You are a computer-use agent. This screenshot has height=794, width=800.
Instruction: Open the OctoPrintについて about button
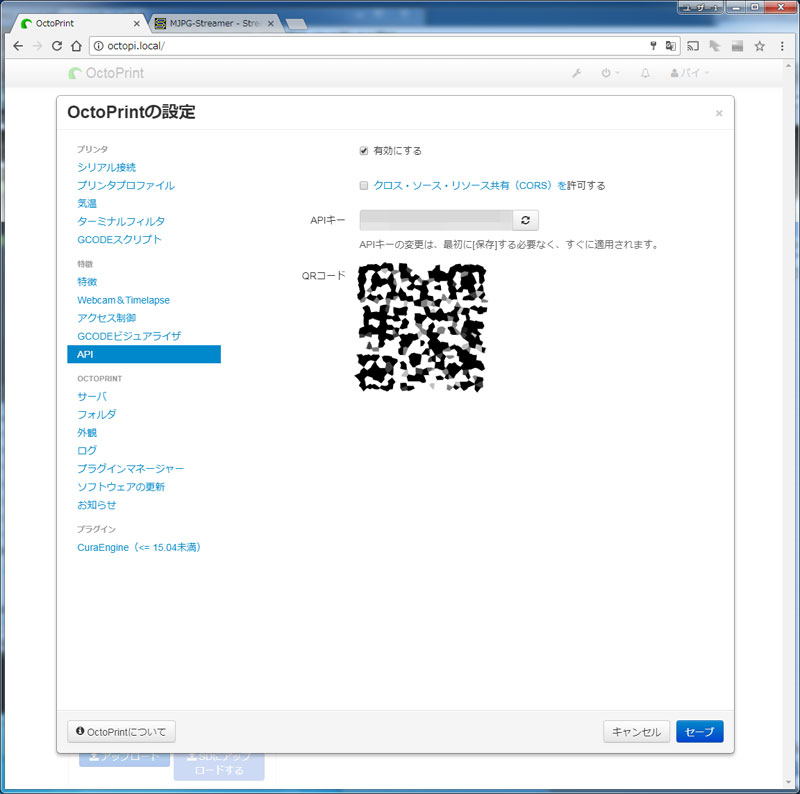point(121,732)
